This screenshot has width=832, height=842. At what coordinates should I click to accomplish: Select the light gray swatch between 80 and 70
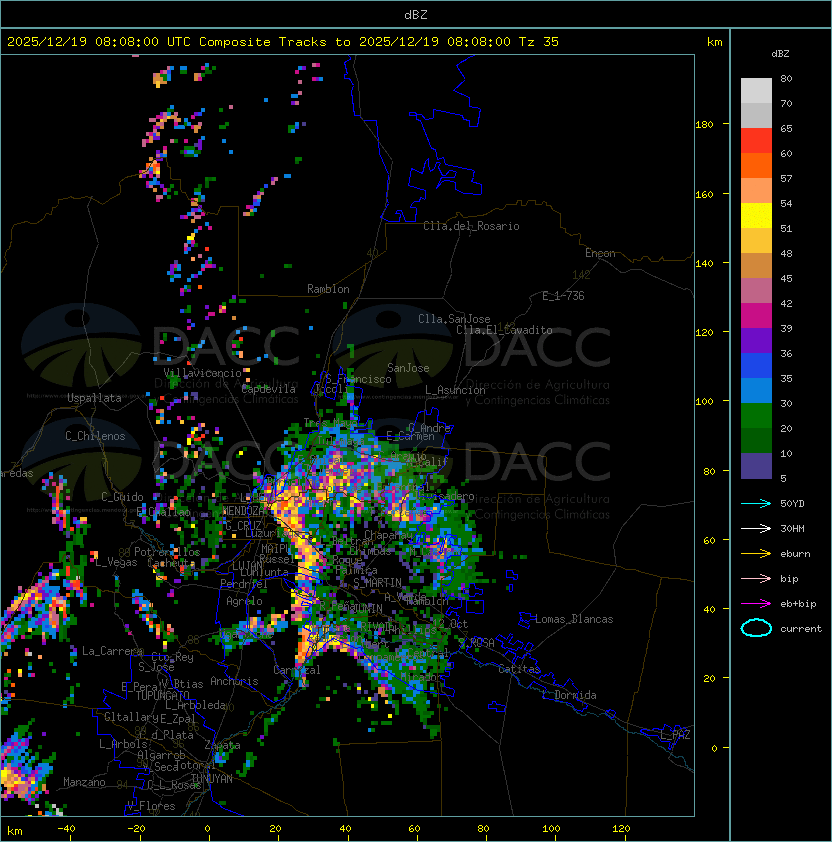(756, 91)
